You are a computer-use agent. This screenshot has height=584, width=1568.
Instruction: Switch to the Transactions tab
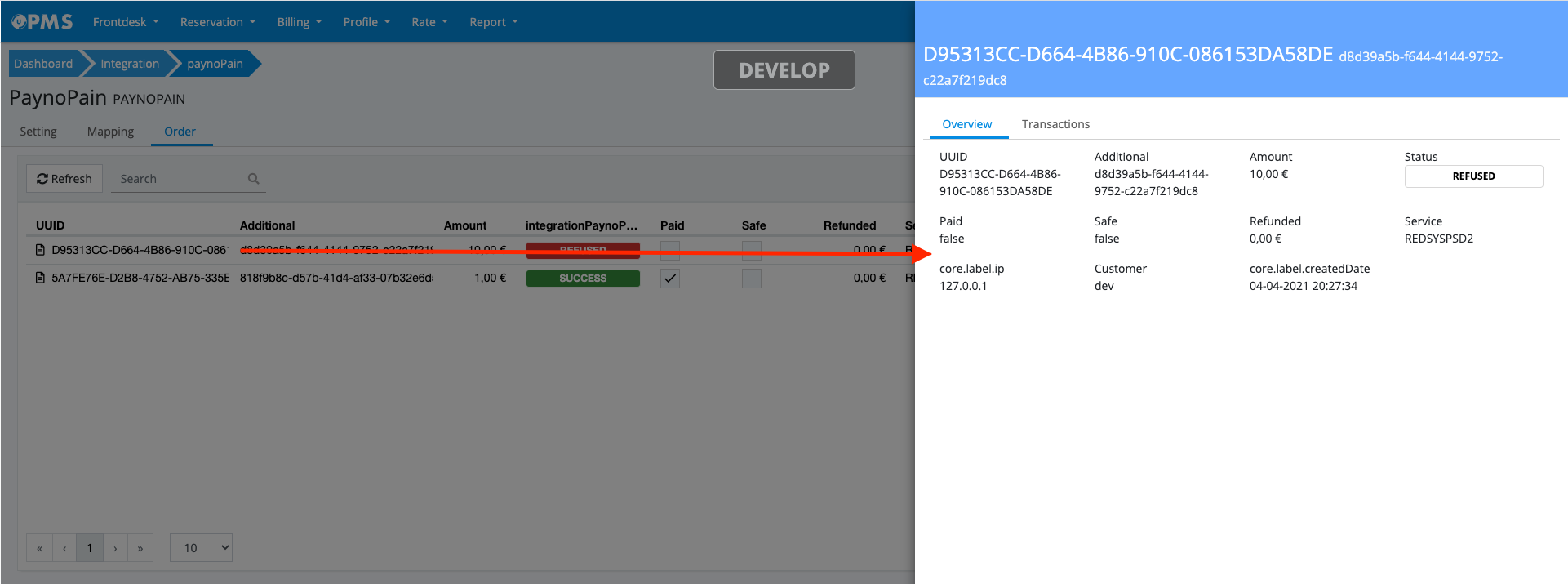click(x=1055, y=124)
